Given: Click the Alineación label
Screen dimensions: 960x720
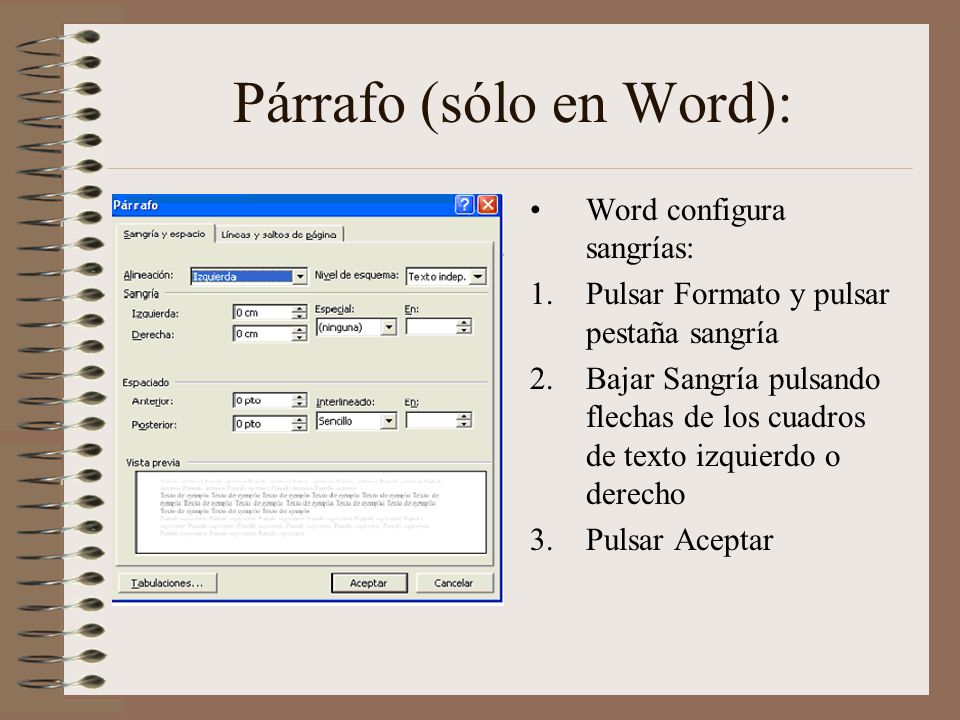Looking at the screenshot, I should (x=148, y=276).
